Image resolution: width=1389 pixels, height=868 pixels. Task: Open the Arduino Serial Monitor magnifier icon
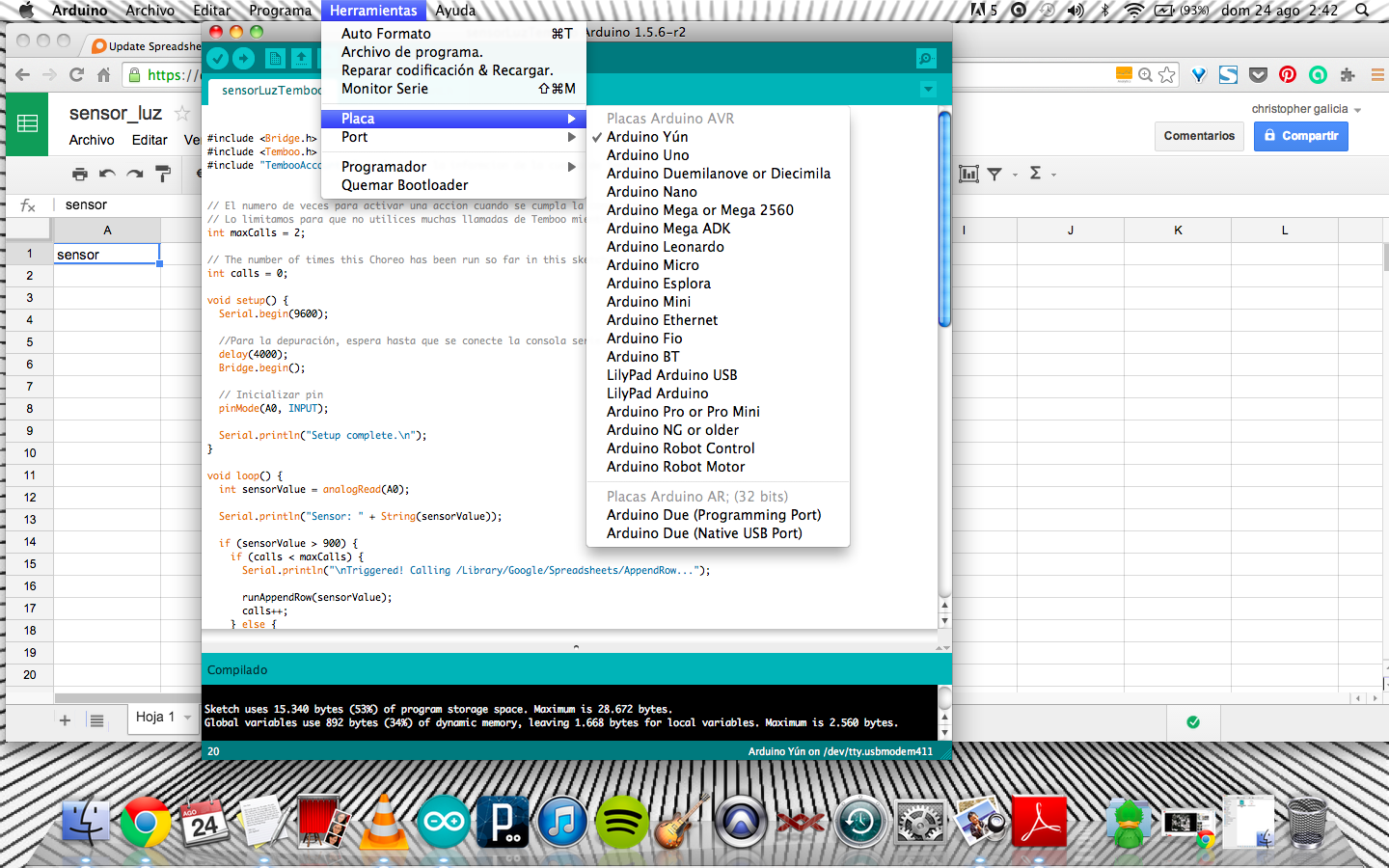[x=926, y=59]
